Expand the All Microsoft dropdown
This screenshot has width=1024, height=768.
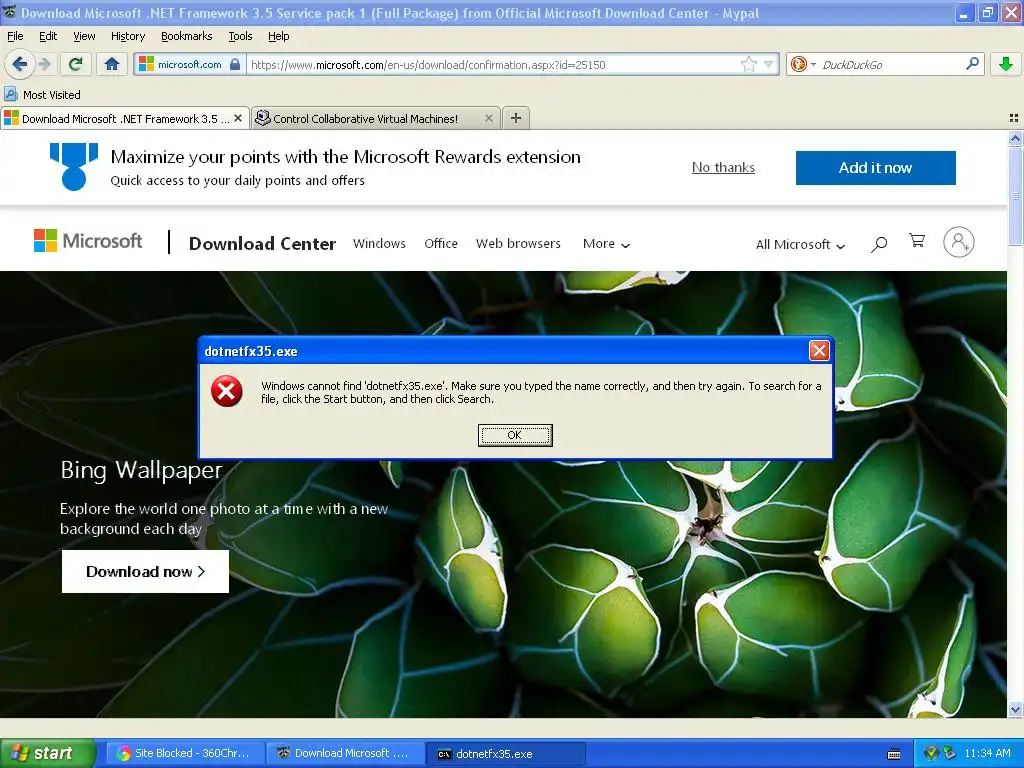(x=800, y=244)
